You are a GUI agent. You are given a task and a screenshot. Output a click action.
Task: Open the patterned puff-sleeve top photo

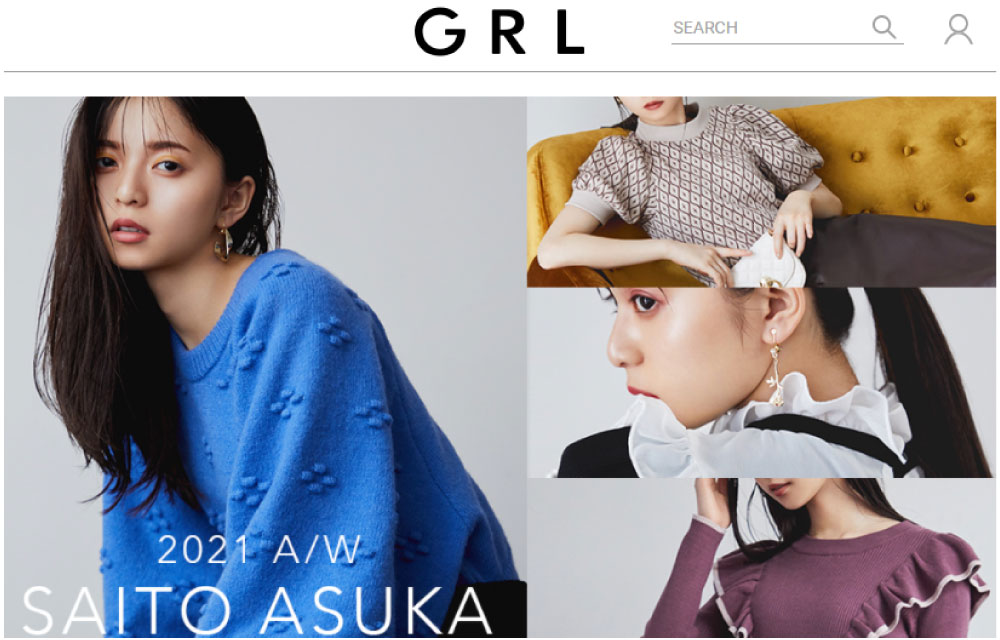coord(761,191)
